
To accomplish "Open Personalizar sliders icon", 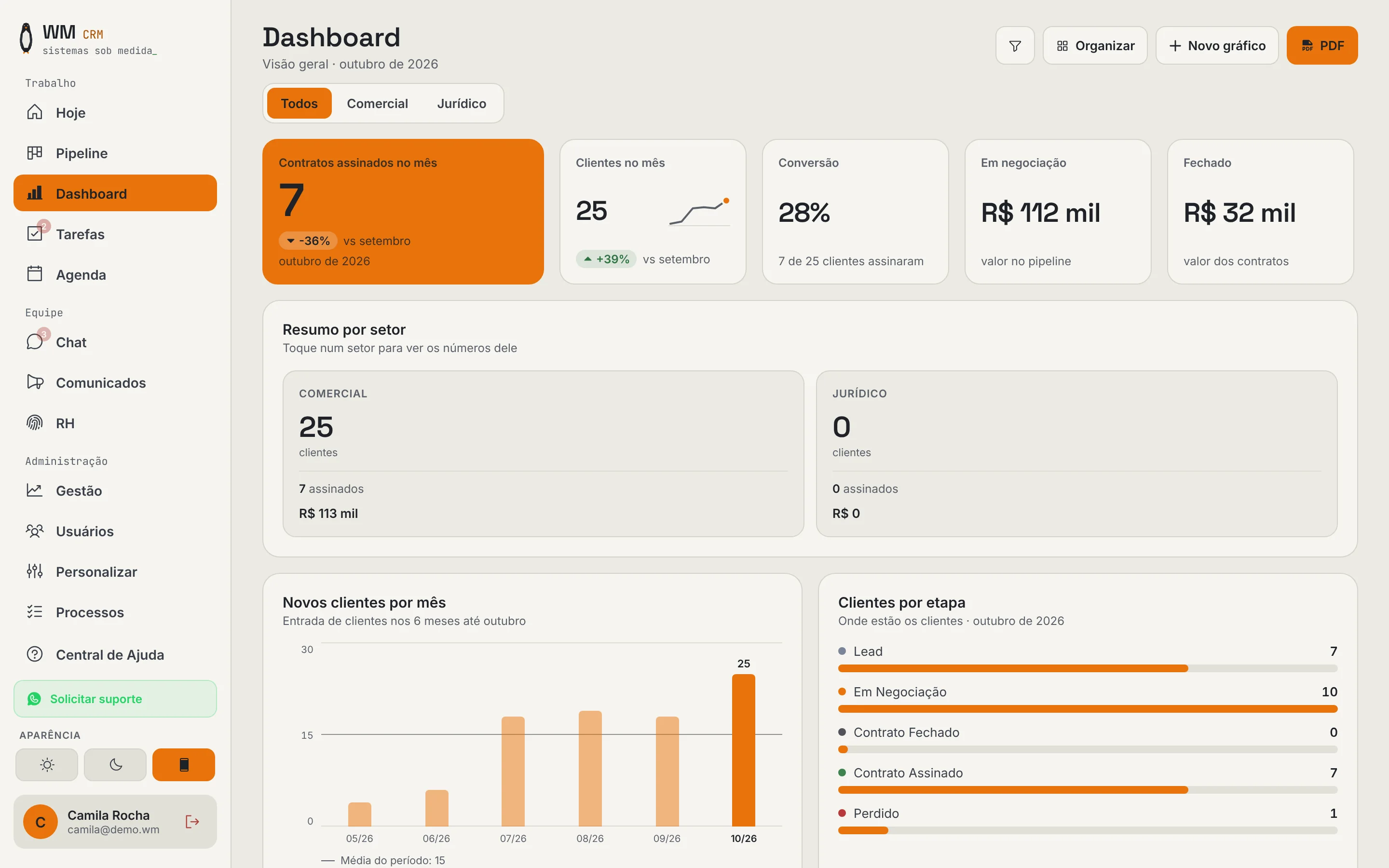I will coord(35,571).
